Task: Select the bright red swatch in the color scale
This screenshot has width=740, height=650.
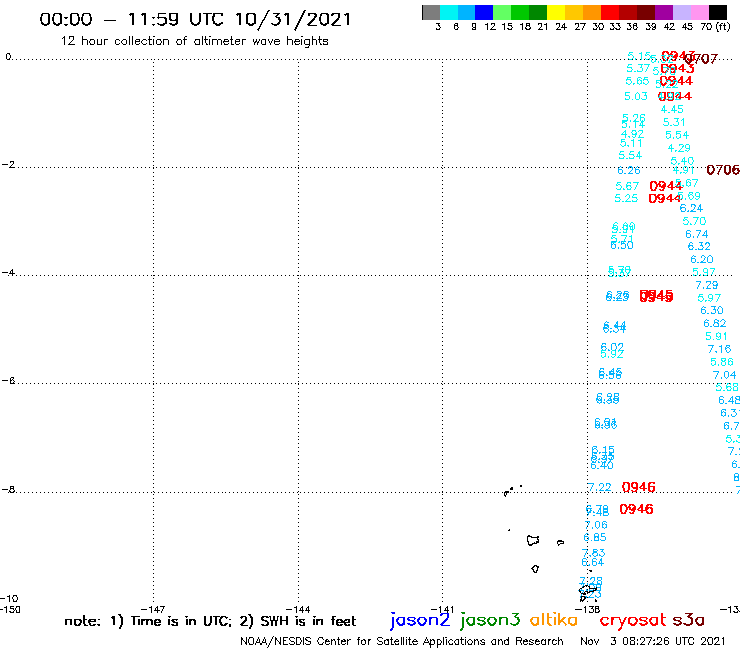Action: (x=610, y=12)
